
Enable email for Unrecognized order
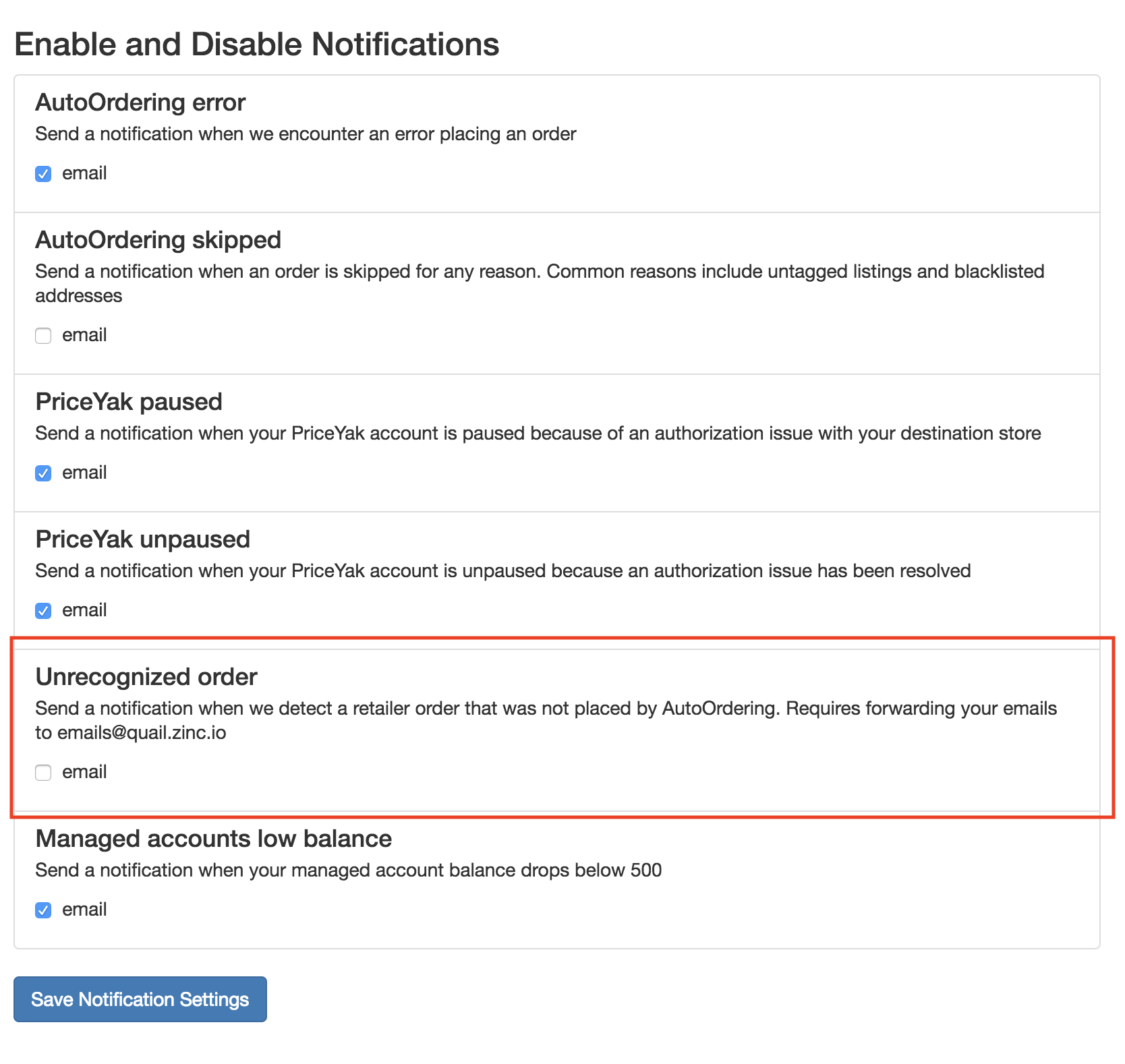click(43, 773)
